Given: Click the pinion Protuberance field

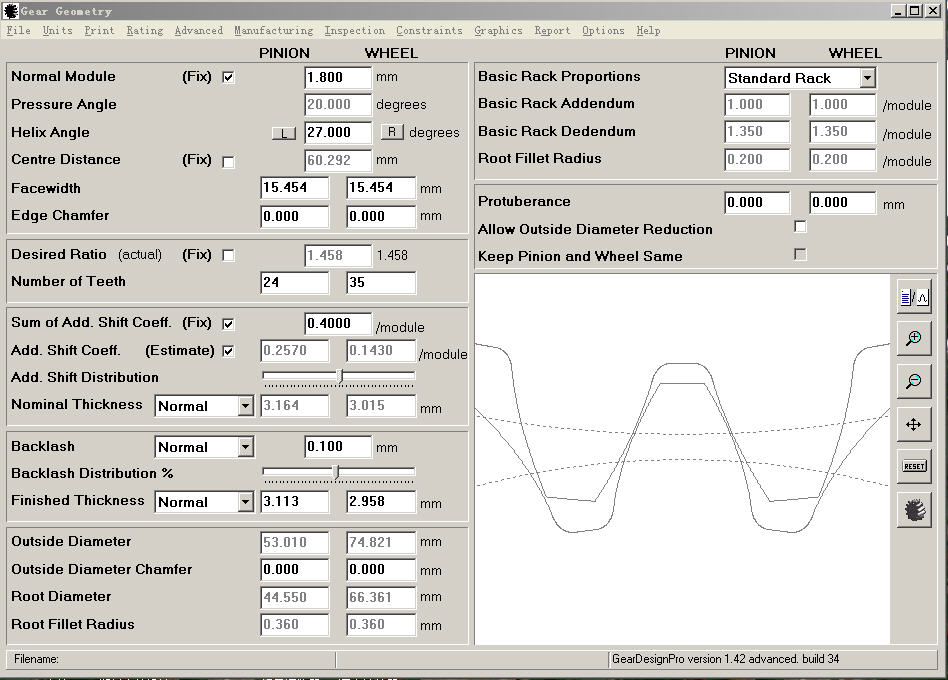Looking at the screenshot, I should 757,202.
